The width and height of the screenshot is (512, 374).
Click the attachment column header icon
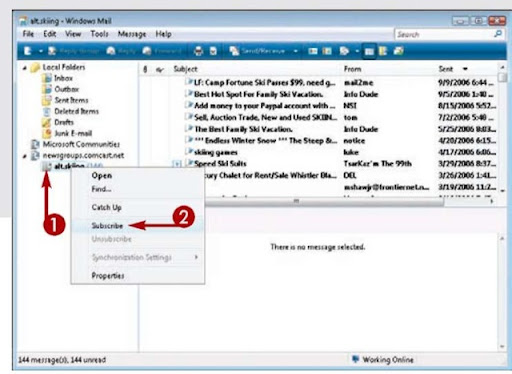(145, 69)
